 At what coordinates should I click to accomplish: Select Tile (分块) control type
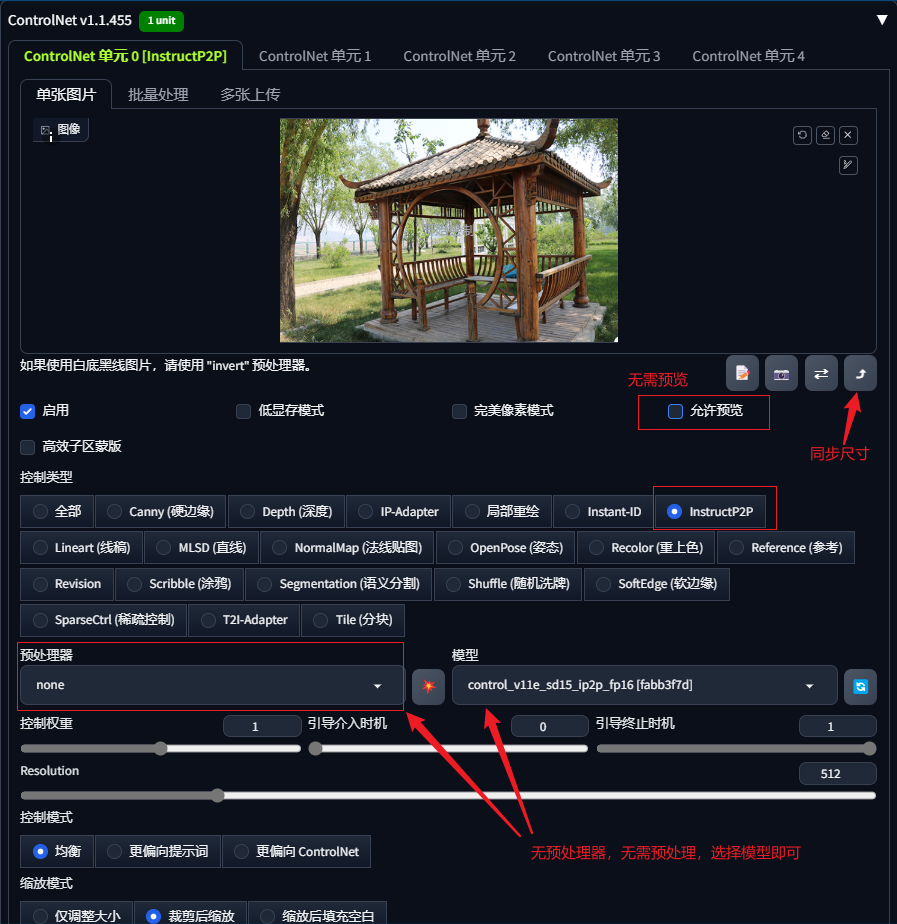pos(352,620)
